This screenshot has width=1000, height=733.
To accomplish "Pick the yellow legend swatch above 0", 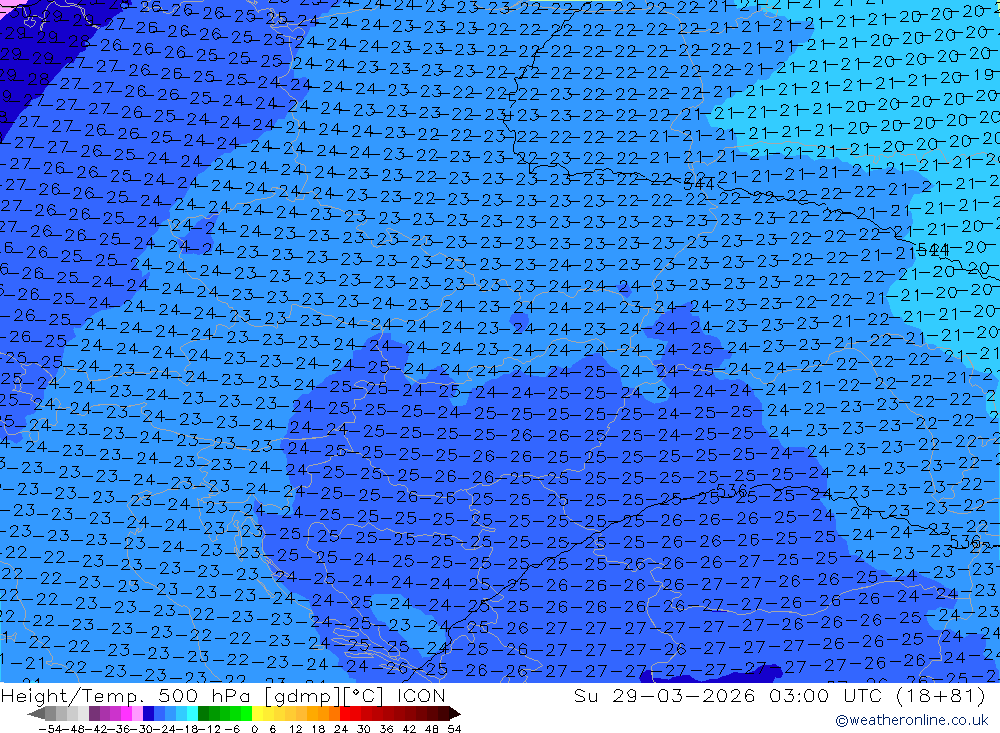I will pyautogui.click(x=257, y=713).
